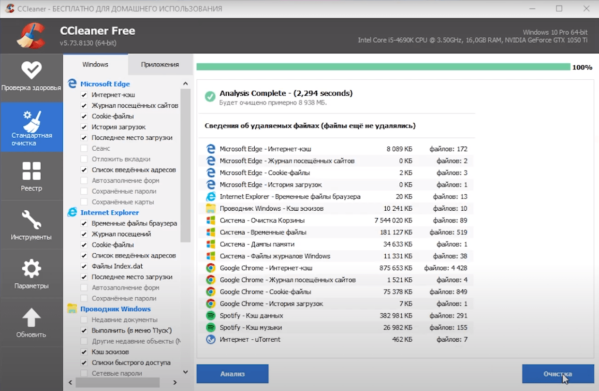This screenshot has width=599, height=391.
Task: Select the Internet Explorer section heading
Action: coord(110,212)
